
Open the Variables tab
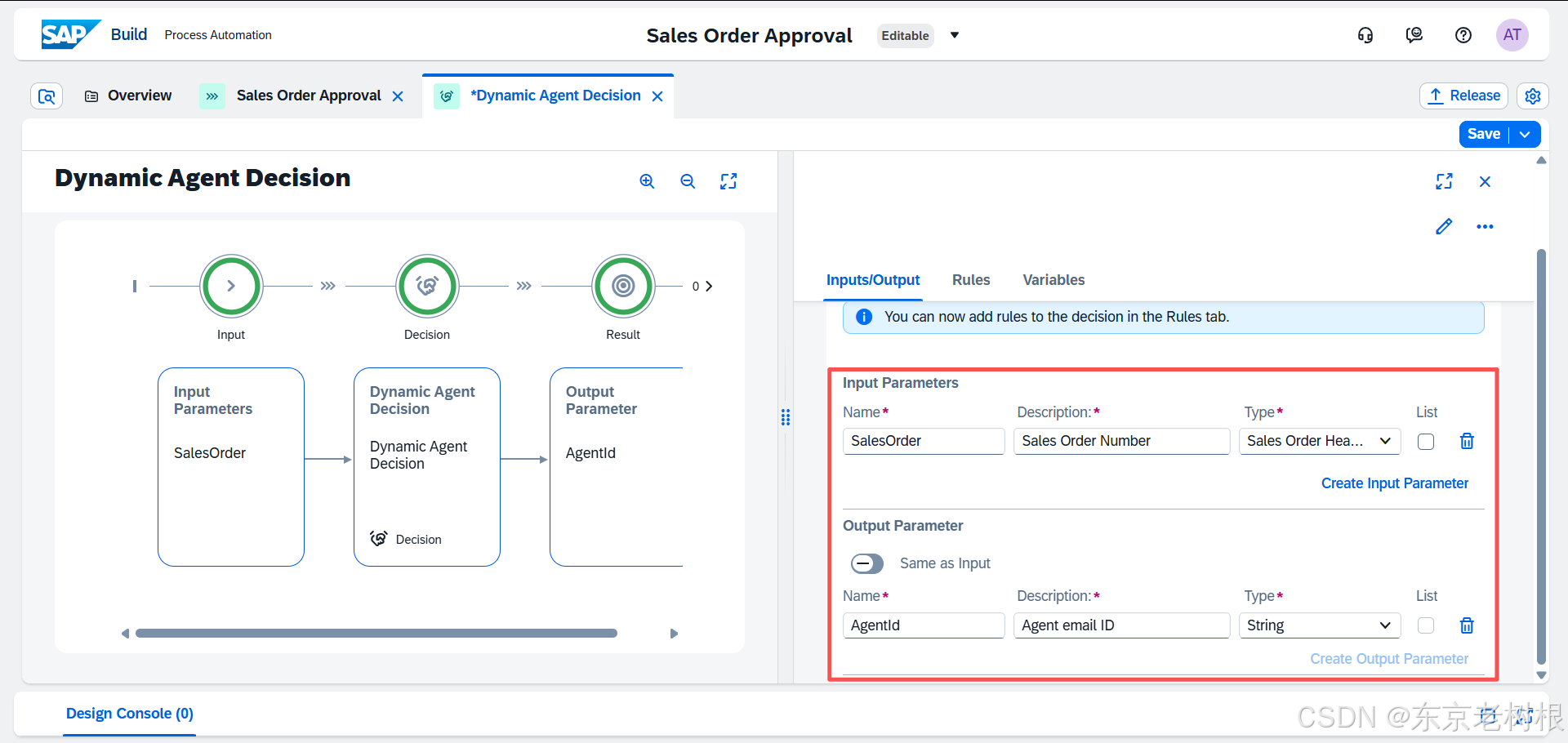tap(1053, 280)
